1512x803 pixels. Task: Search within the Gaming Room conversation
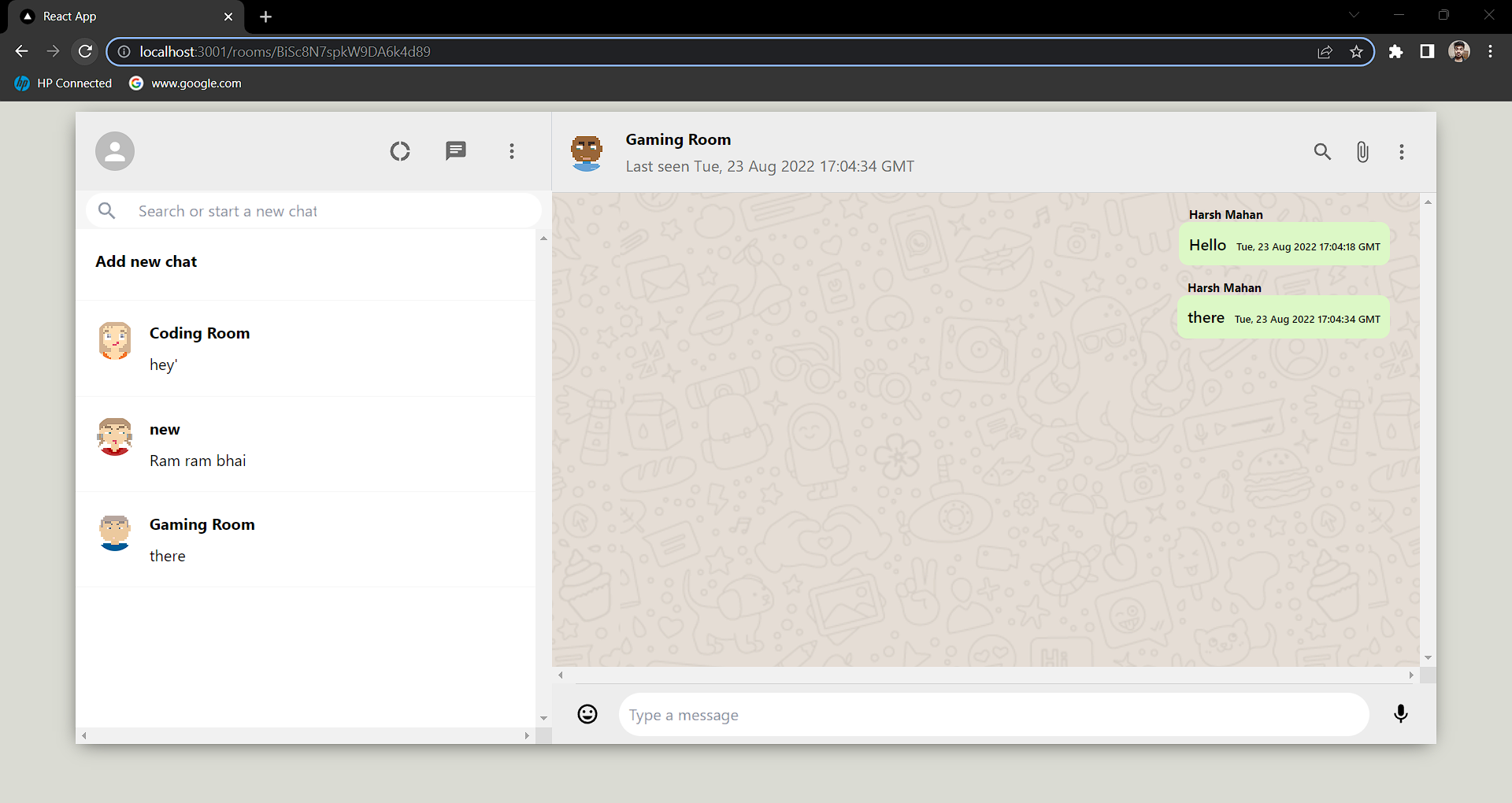coord(1322,152)
